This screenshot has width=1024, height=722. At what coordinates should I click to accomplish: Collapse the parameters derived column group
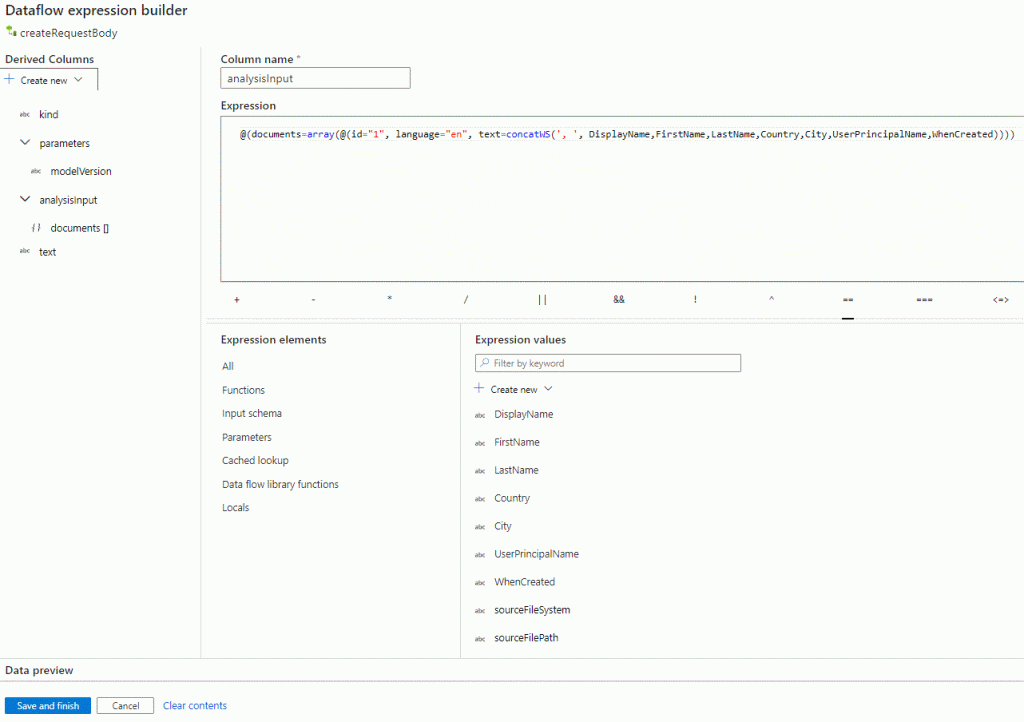click(25, 142)
